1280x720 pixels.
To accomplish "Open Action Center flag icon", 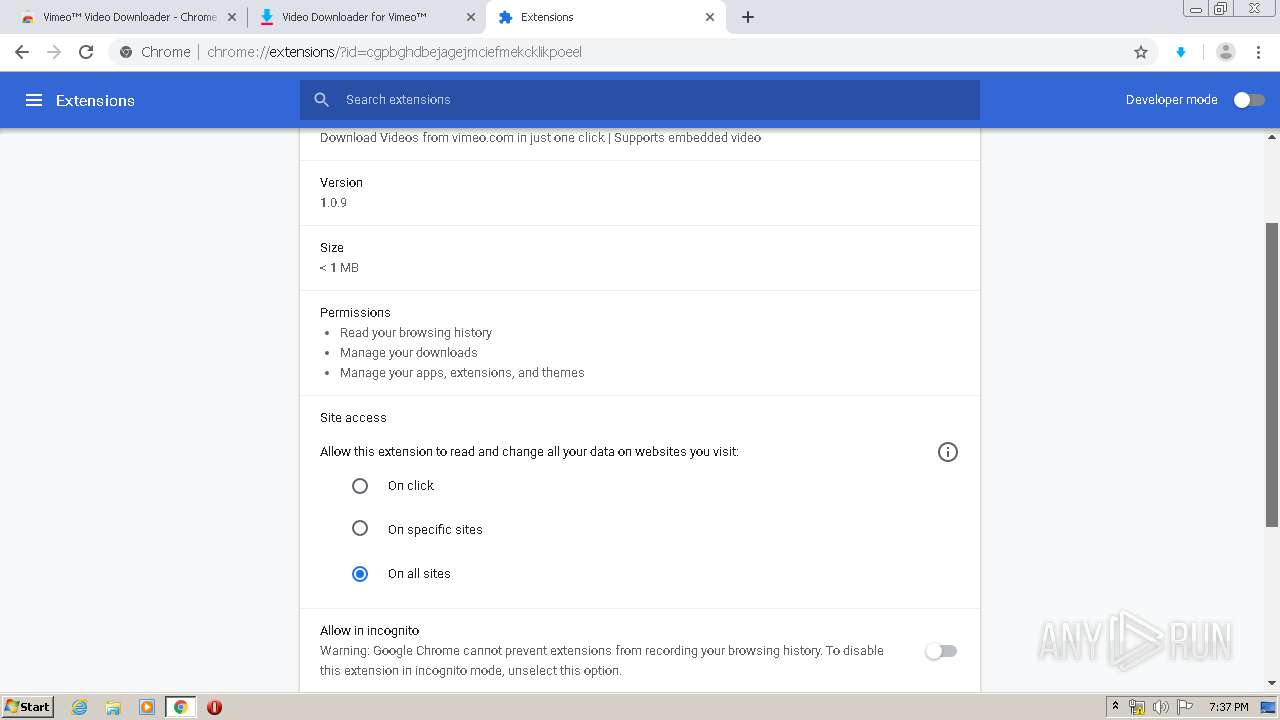I will (1185, 707).
